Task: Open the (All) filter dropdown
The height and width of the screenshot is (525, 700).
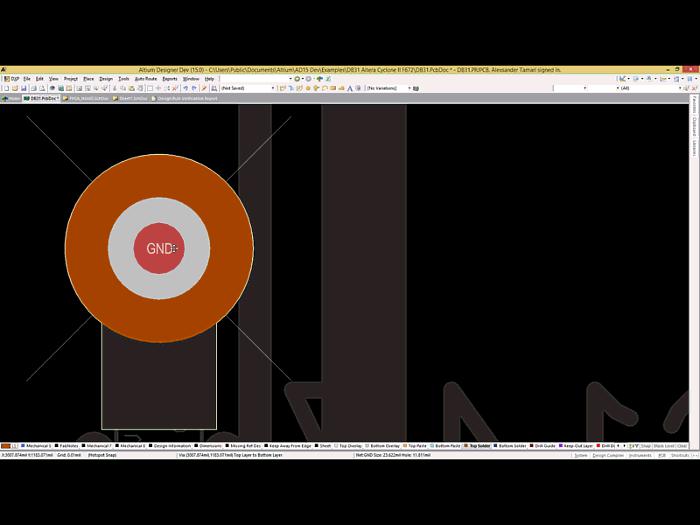Action: 651,88
